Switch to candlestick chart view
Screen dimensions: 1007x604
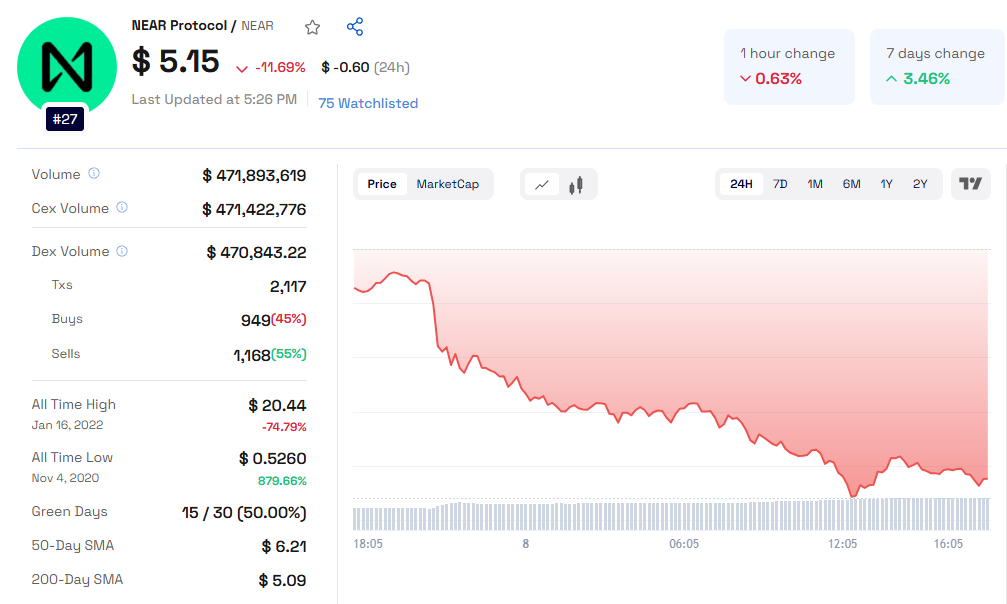[x=576, y=184]
